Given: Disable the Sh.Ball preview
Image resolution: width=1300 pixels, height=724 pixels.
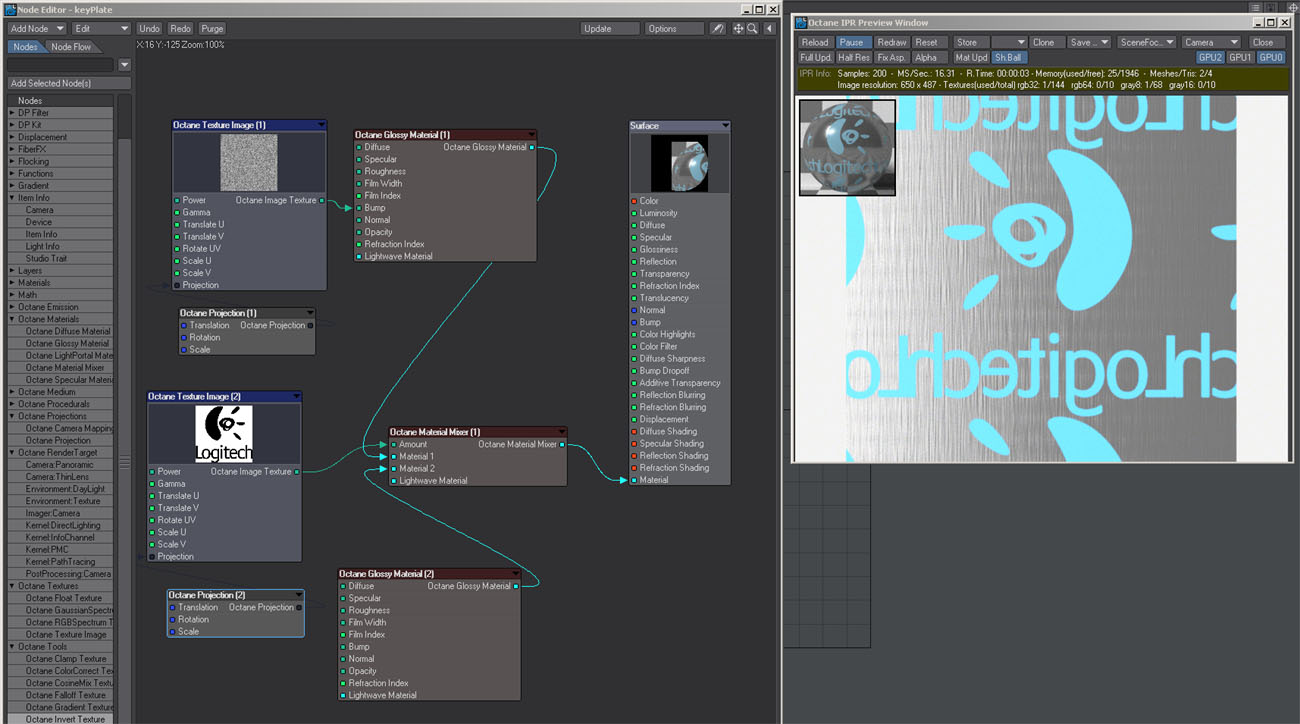Looking at the screenshot, I should pos(1008,58).
